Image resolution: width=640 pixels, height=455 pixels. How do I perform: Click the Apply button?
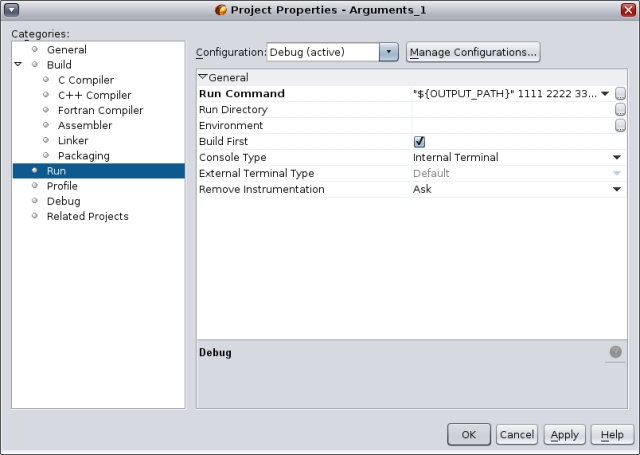[x=564, y=435]
